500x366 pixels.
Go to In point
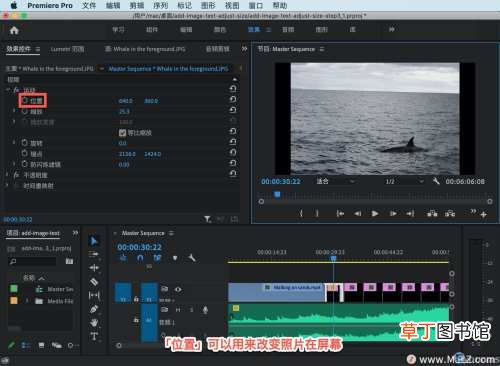click(x=340, y=213)
